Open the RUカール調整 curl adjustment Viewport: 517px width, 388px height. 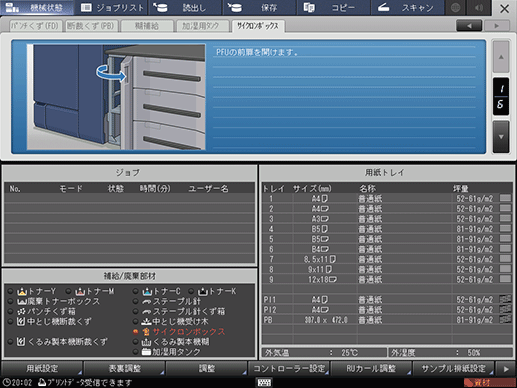[x=371, y=368]
